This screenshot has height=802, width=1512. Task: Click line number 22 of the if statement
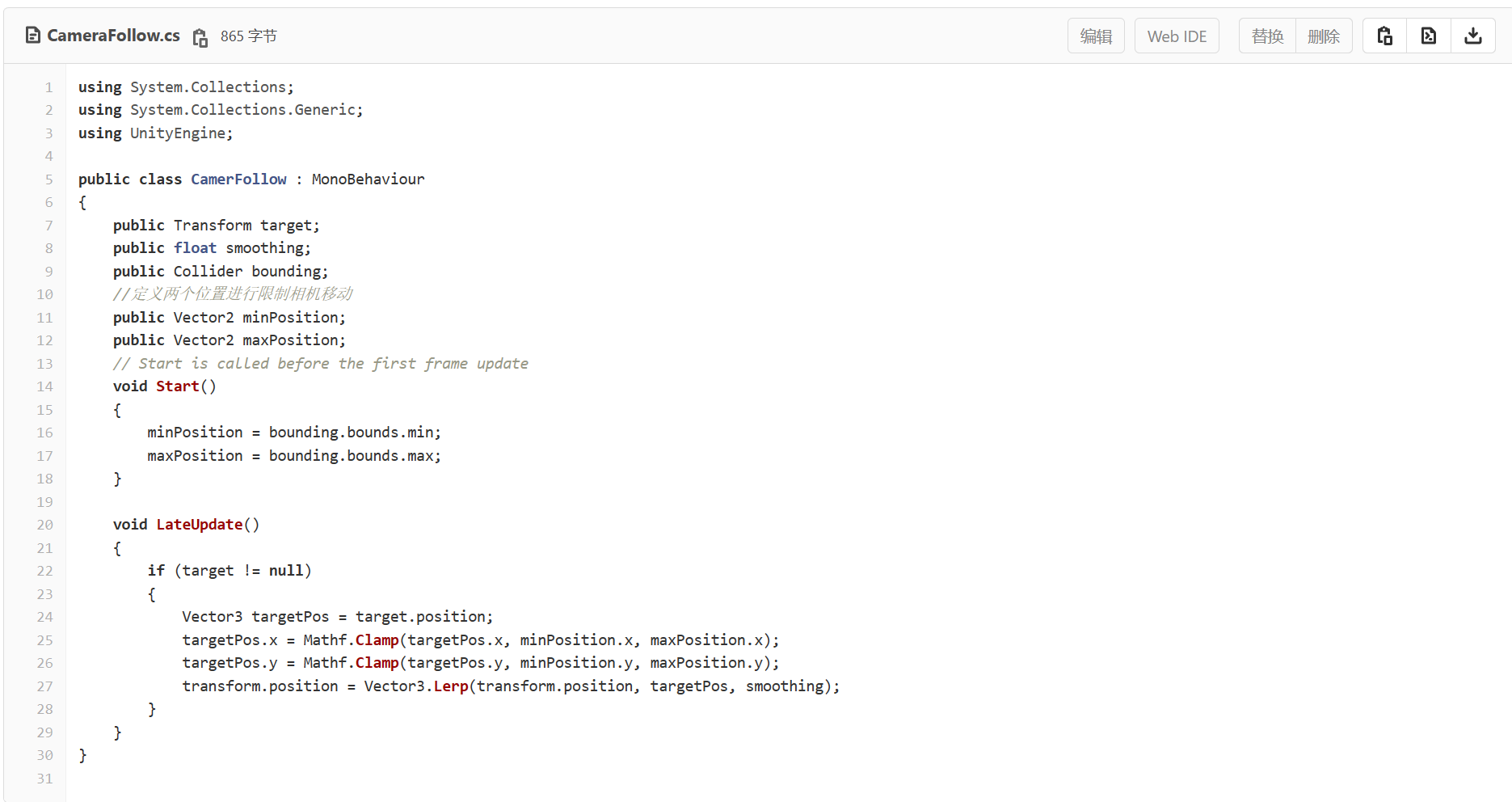click(44, 571)
